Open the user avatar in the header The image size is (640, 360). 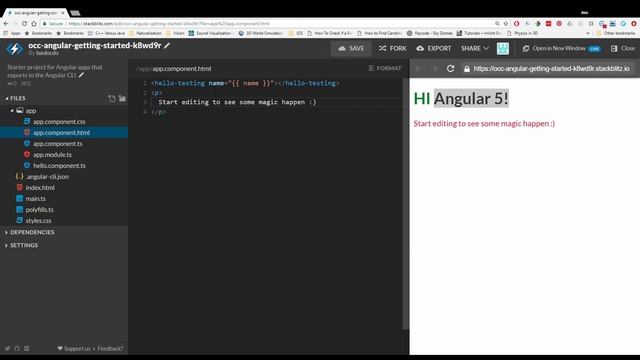coord(503,49)
